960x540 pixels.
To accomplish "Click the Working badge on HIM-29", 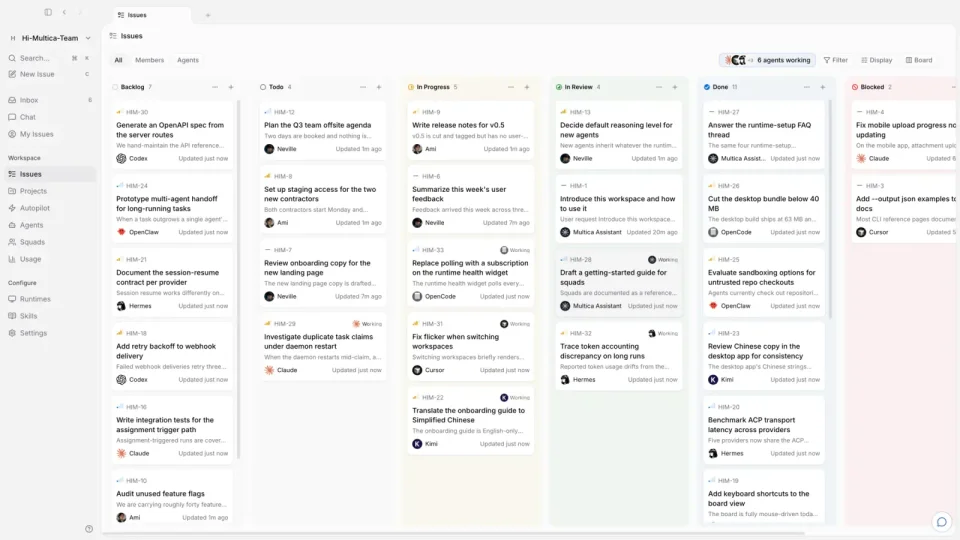I will coord(367,324).
